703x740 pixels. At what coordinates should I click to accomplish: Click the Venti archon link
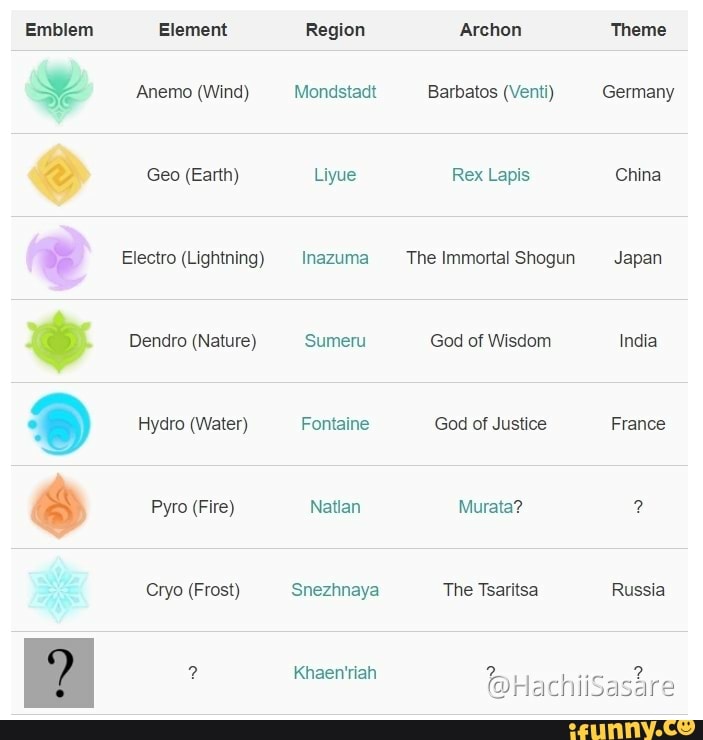pos(528,92)
